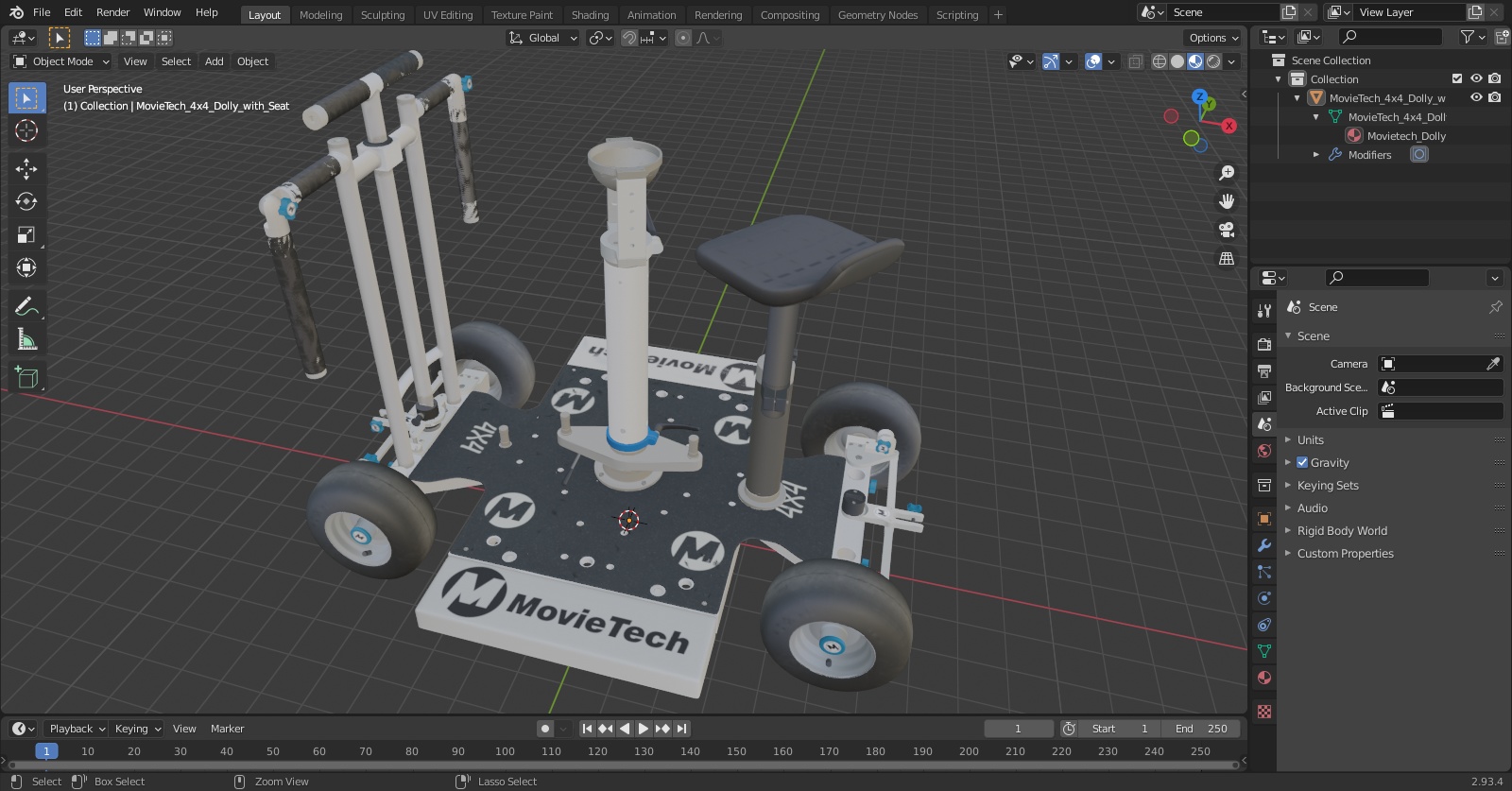Screen dimensions: 1512x791
Task: Activate the Move tool
Action: [26, 169]
